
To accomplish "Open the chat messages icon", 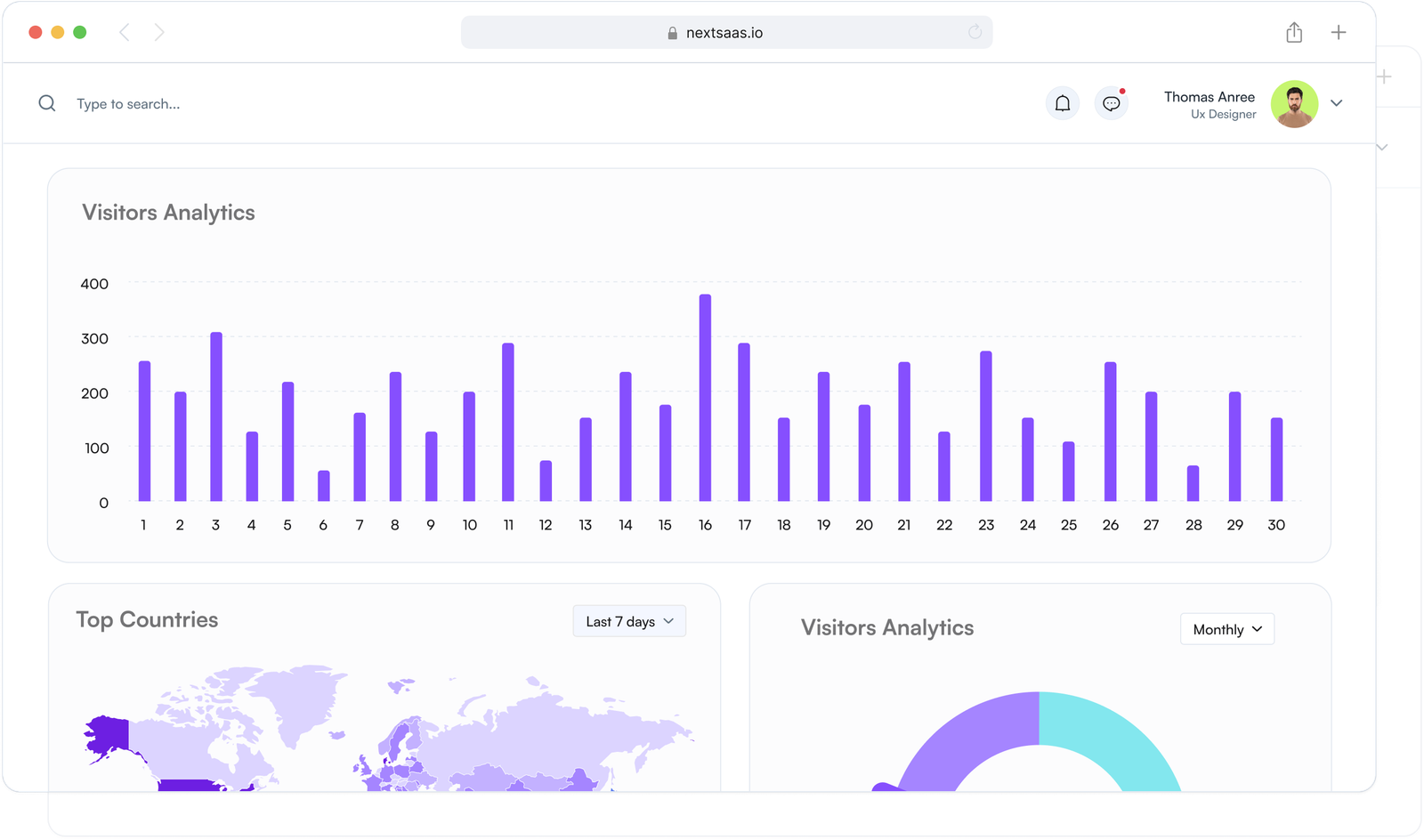I will tap(1111, 103).
